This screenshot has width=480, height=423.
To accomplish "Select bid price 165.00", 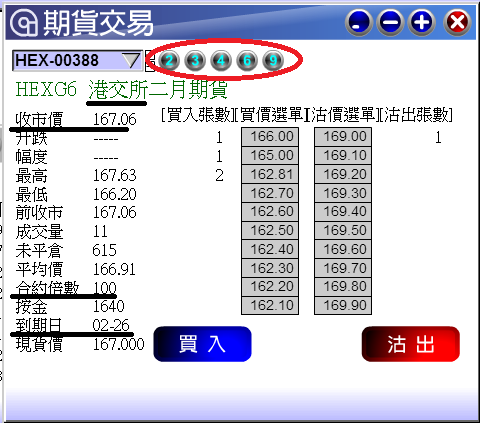I will (270, 155).
